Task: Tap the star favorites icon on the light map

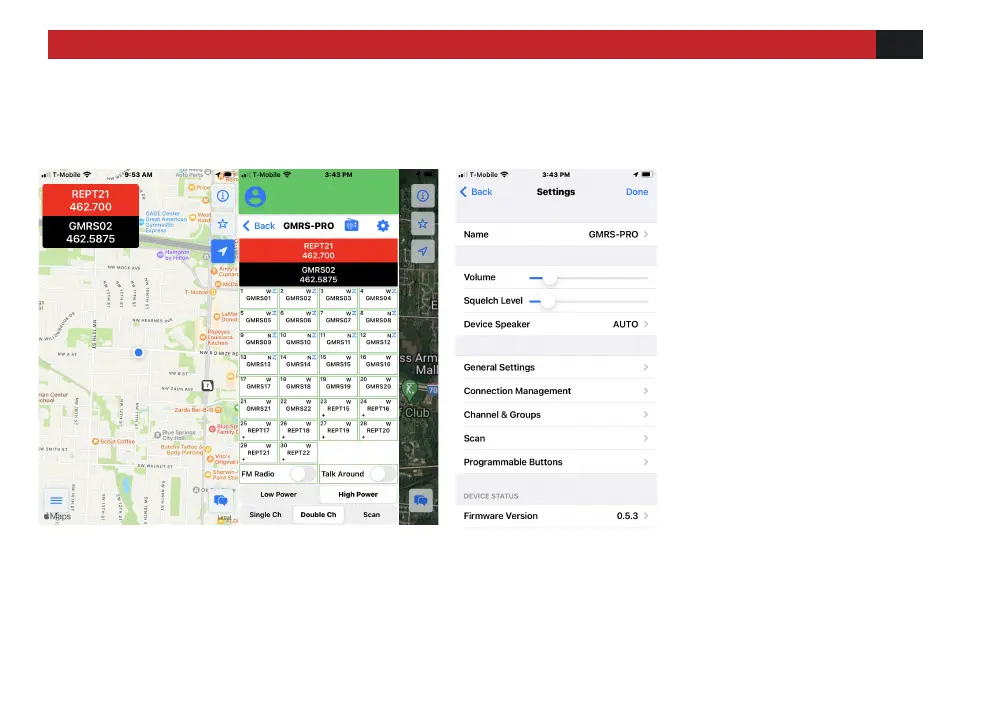Action: (x=222, y=224)
